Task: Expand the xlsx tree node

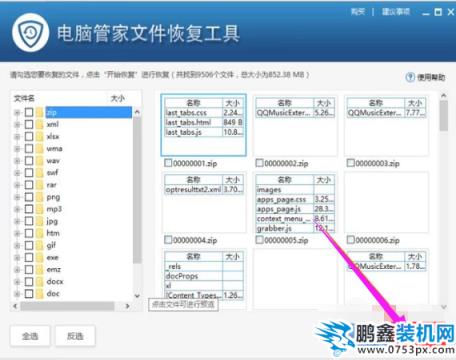Action: point(17,137)
